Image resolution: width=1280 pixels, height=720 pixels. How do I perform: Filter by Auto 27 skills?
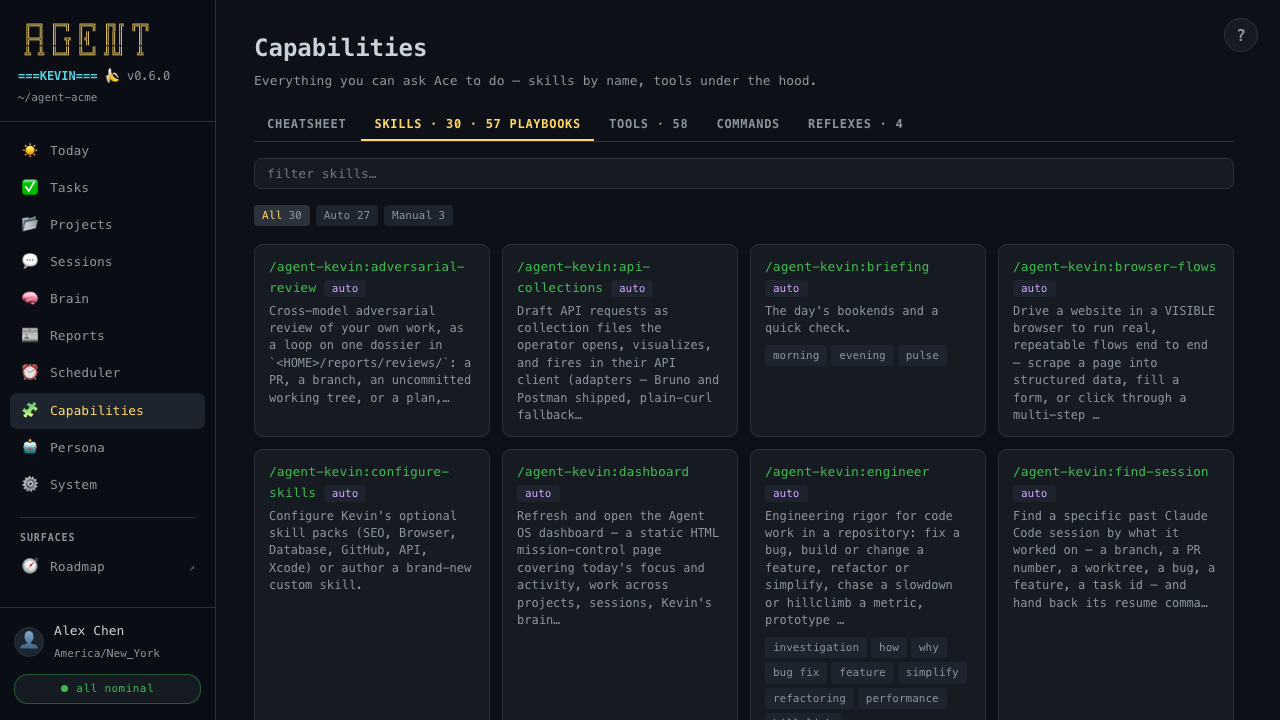[347, 215]
